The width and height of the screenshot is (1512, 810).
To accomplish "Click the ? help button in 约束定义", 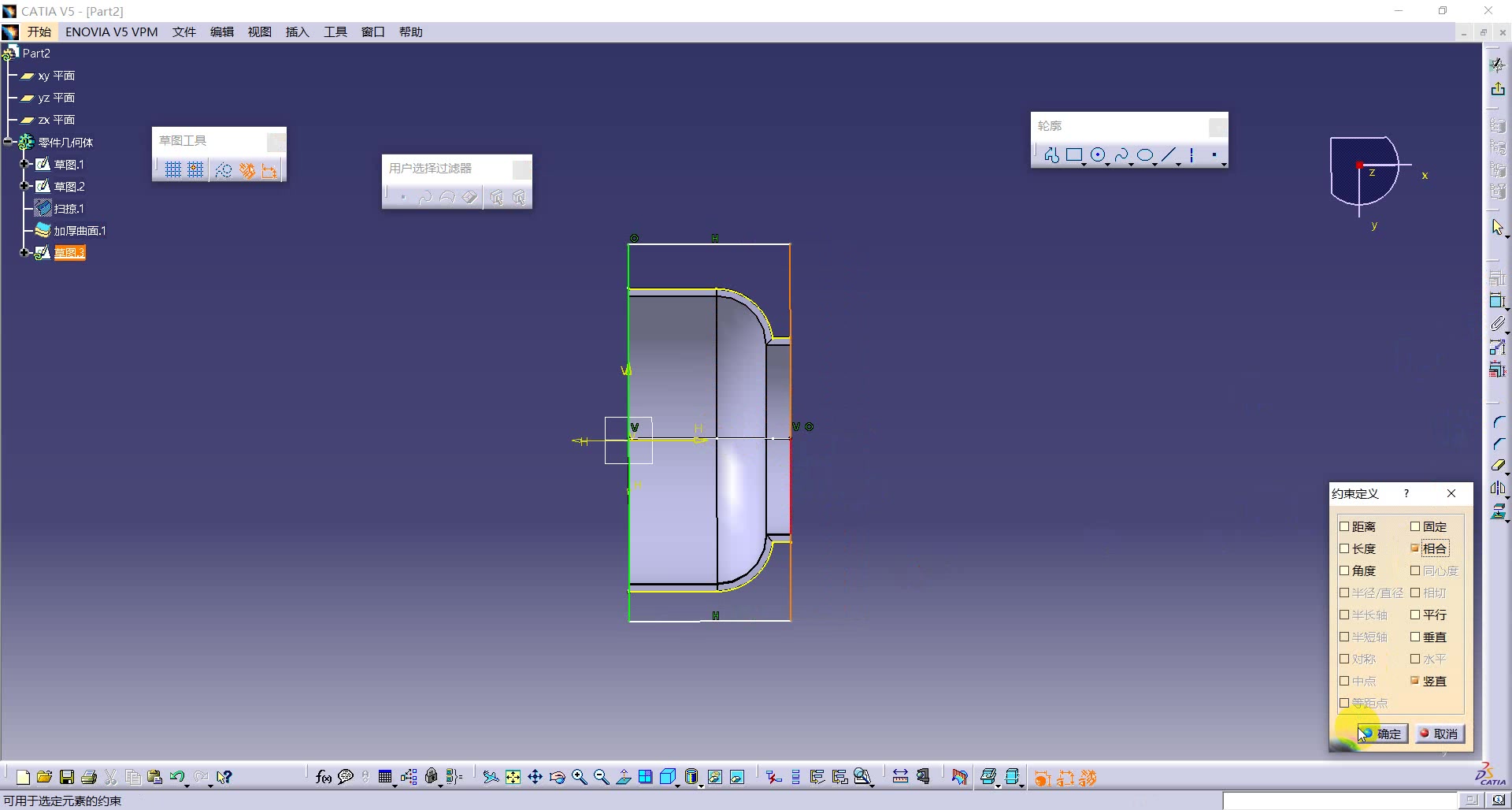I will tap(1406, 493).
